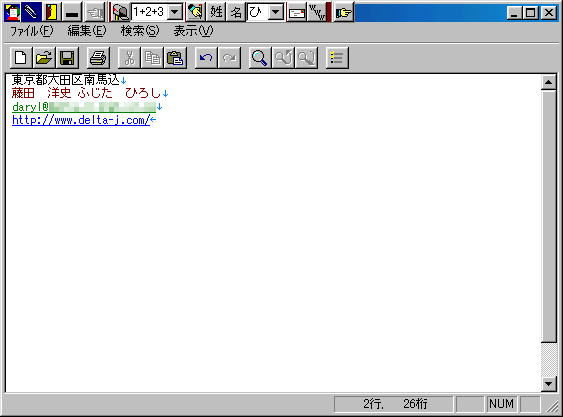This screenshot has width=563, height=417.
Task: Open the 検索(S) menu
Action: pos(140,31)
